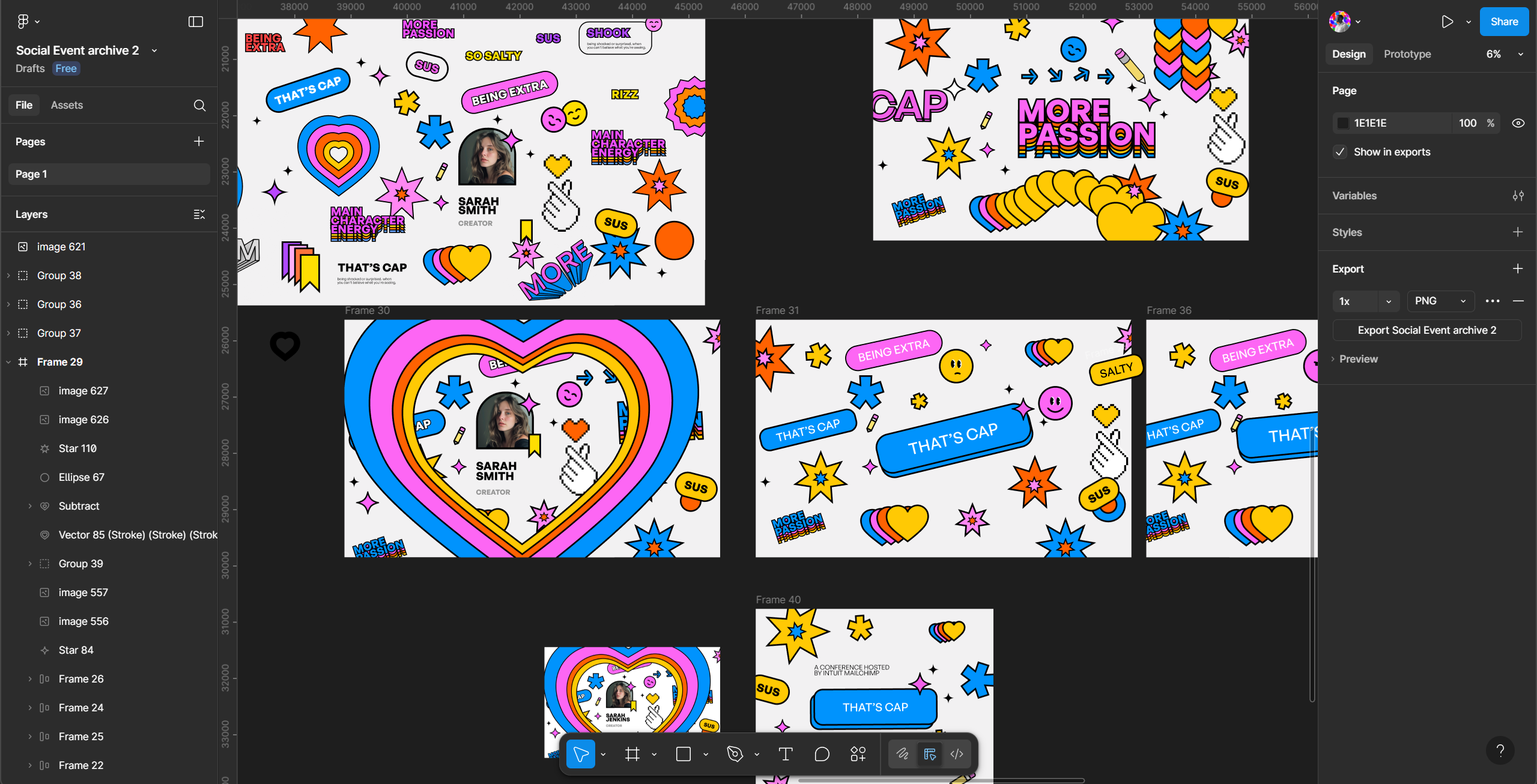Open the Actions tool in toolbar
The height and width of the screenshot is (784, 1537).
coord(858,754)
